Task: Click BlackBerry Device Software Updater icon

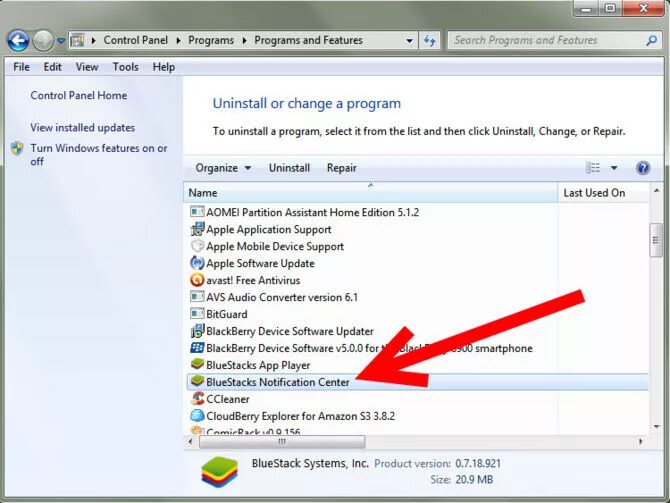Action: (197, 331)
